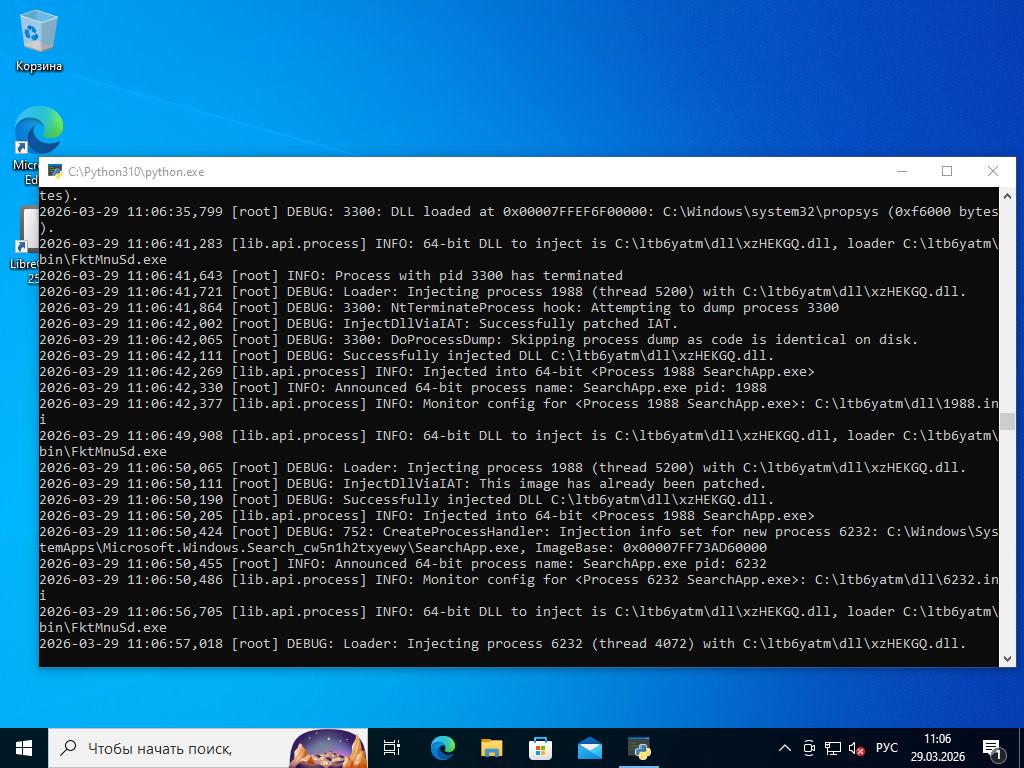
Task: Open the Recycle Bin (Корзина) desktop icon
Action: pyautogui.click(x=38, y=40)
